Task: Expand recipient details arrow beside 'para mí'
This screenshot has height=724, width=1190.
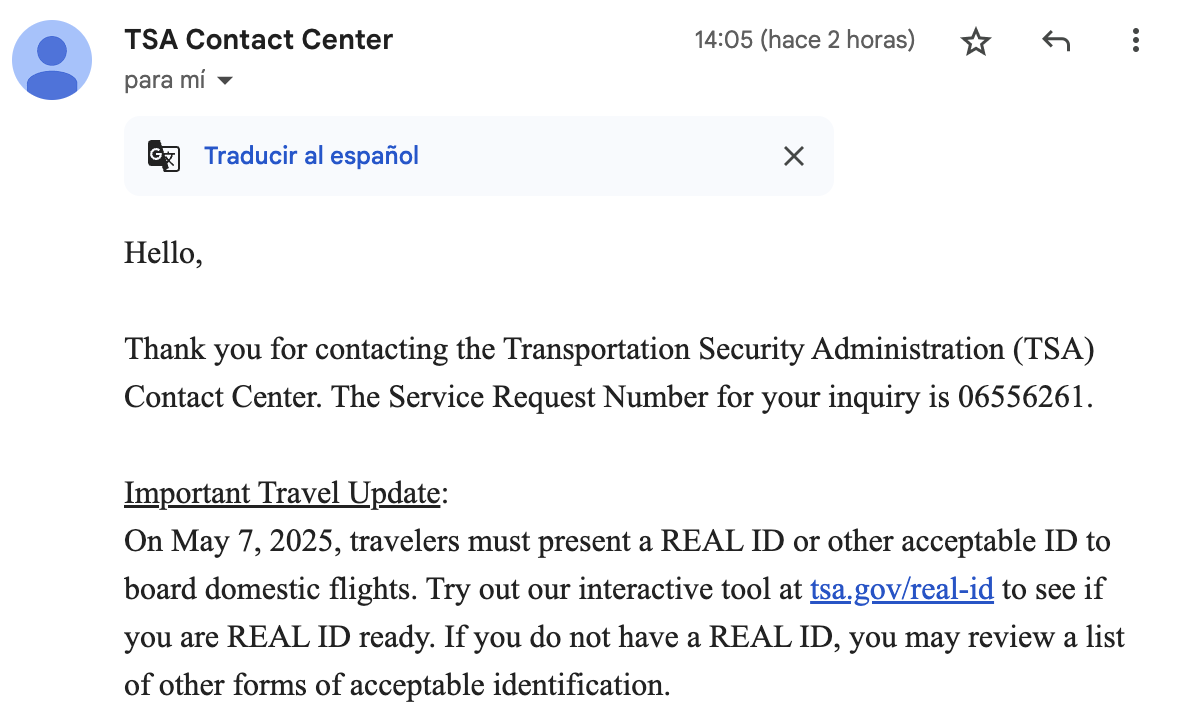Action: 225,80
